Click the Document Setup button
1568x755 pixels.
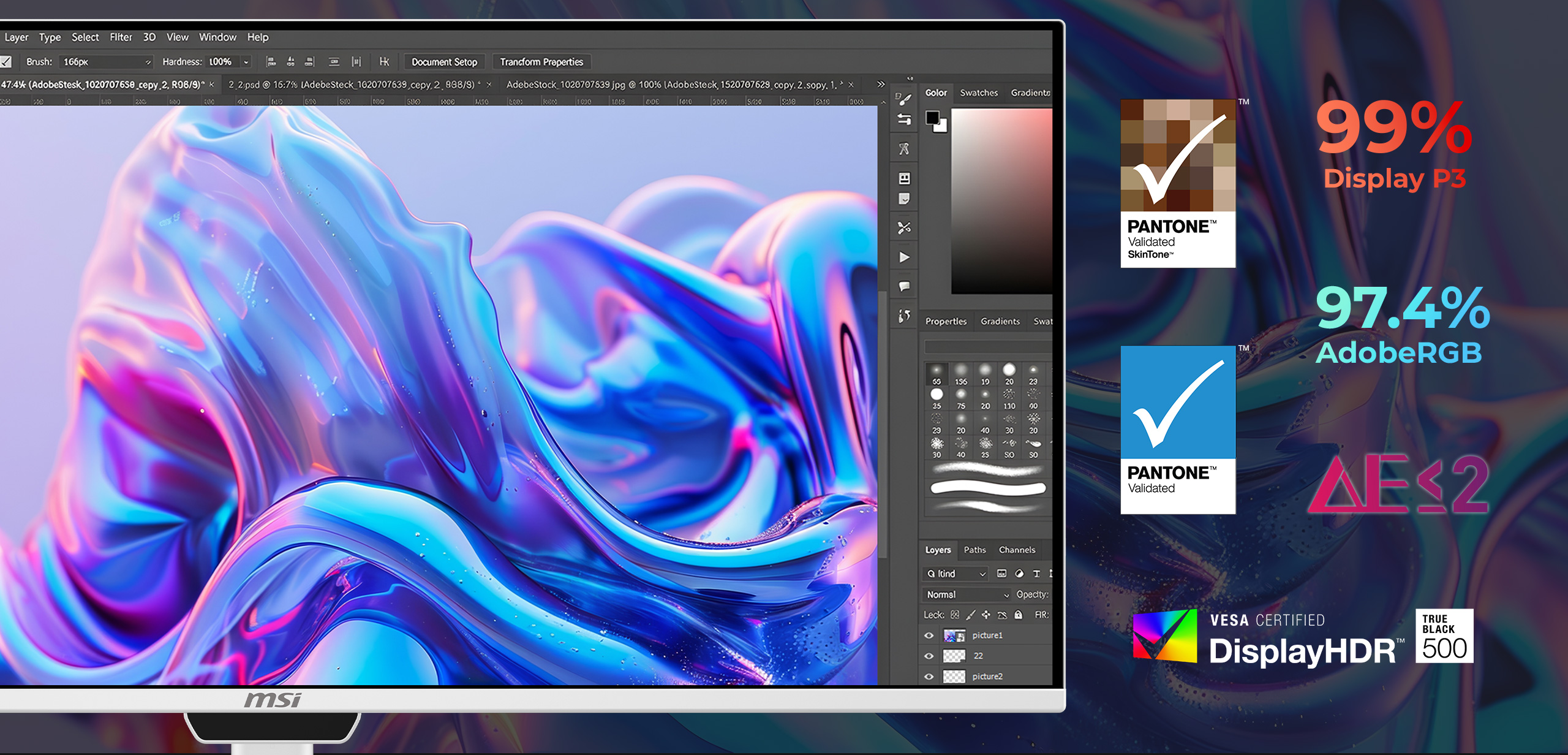click(x=444, y=62)
